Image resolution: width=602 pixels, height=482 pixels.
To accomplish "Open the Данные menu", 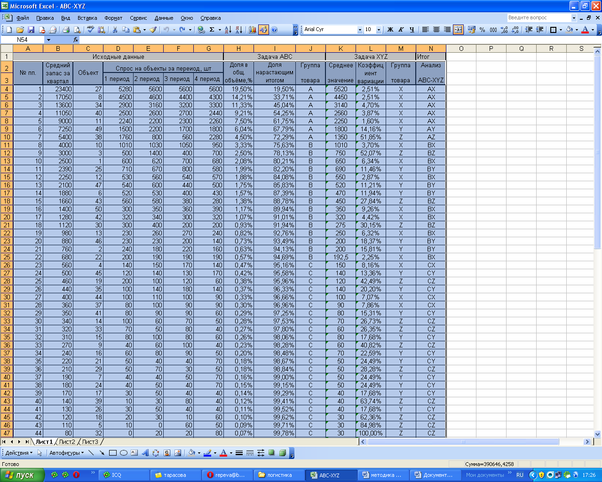I will point(163,18).
